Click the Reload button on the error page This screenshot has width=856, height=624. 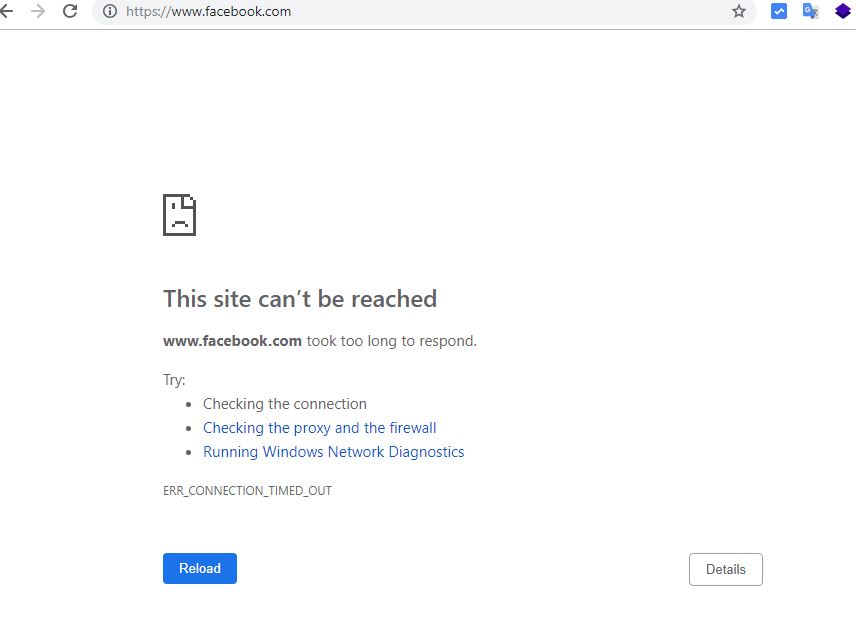click(x=199, y=568)
